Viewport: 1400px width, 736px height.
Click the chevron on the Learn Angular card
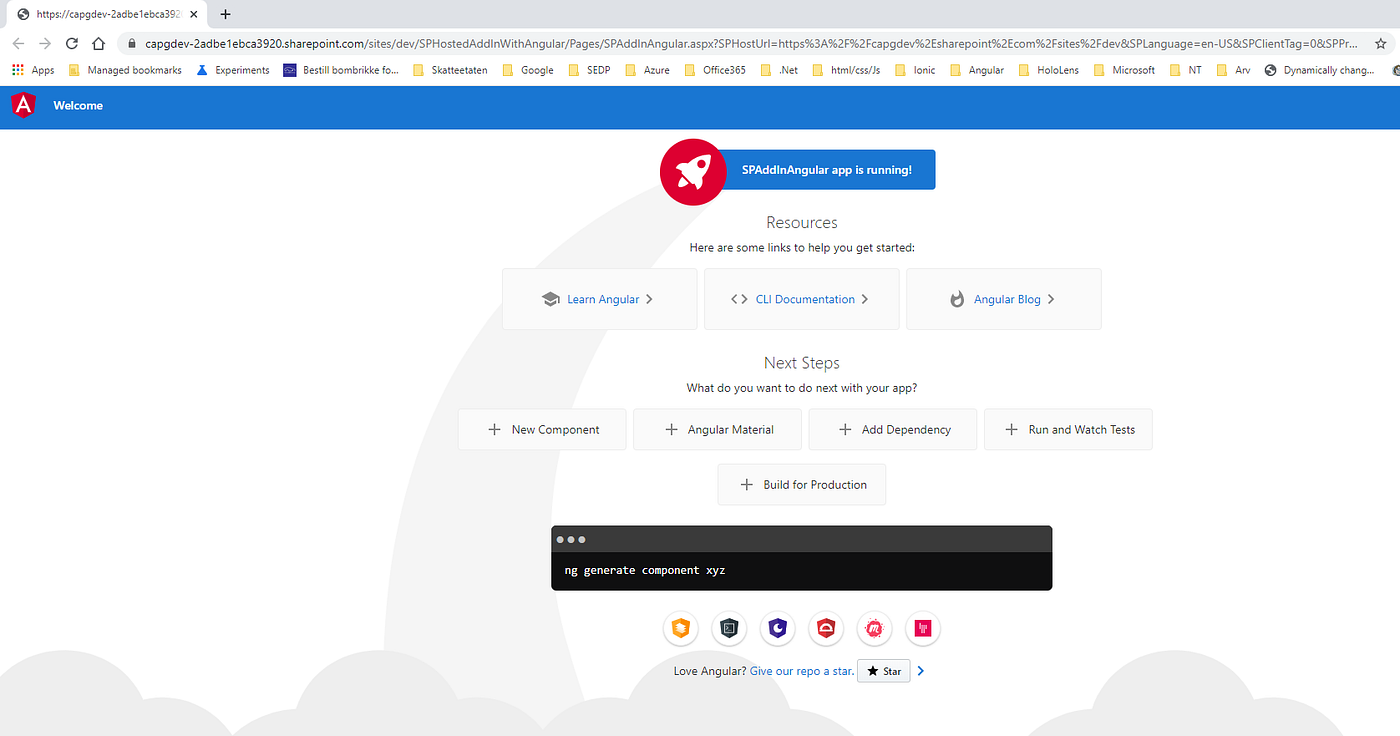point(649,299)
